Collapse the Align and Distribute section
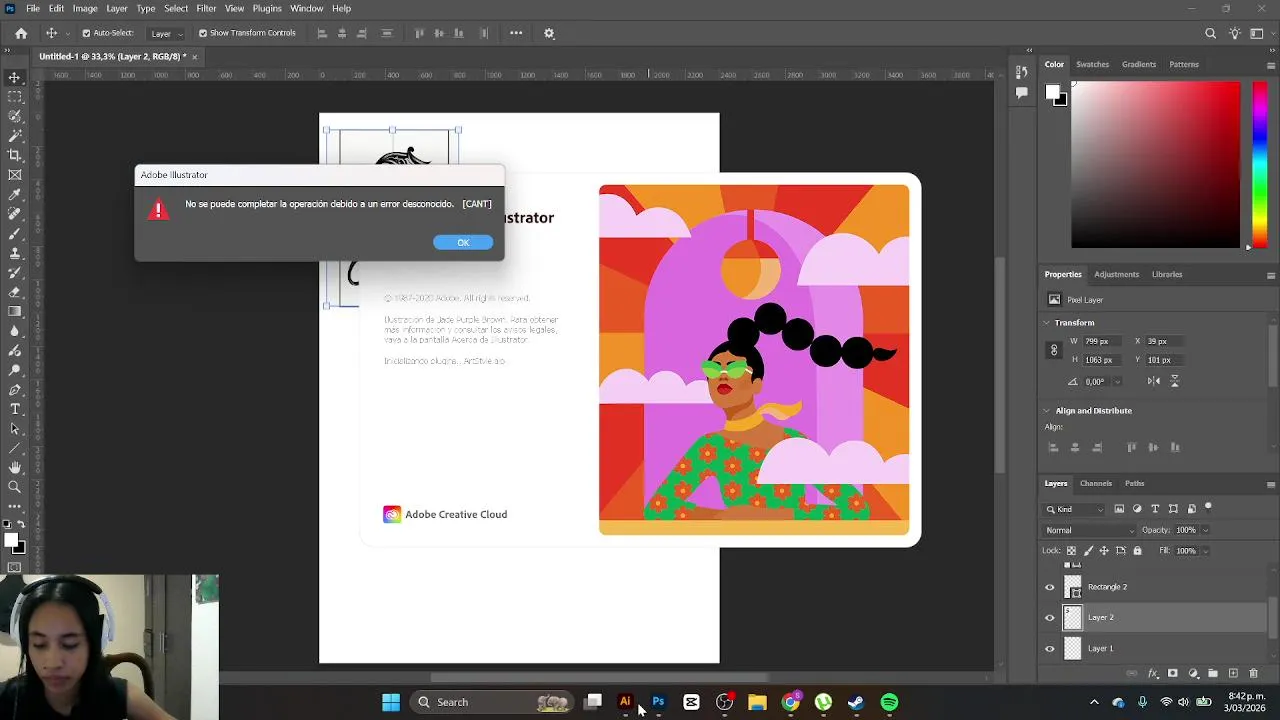The width and height of the screenshot is (1280, 720). click(1047, 411)
